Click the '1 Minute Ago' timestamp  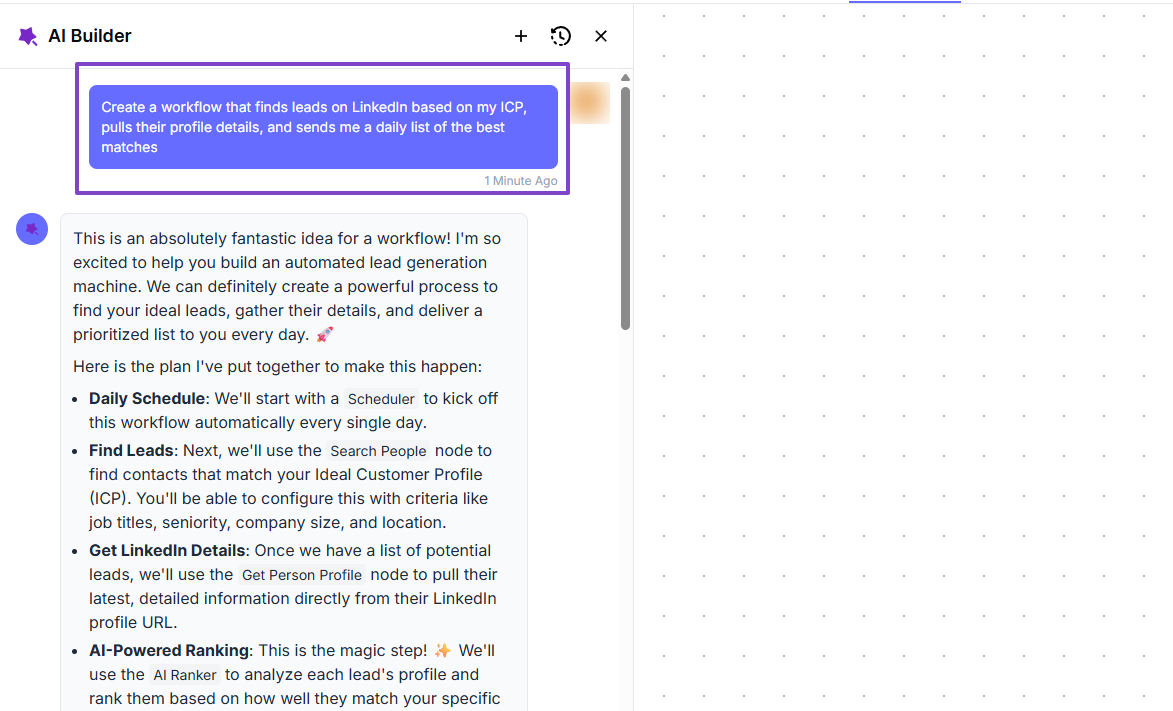[521, 180]
